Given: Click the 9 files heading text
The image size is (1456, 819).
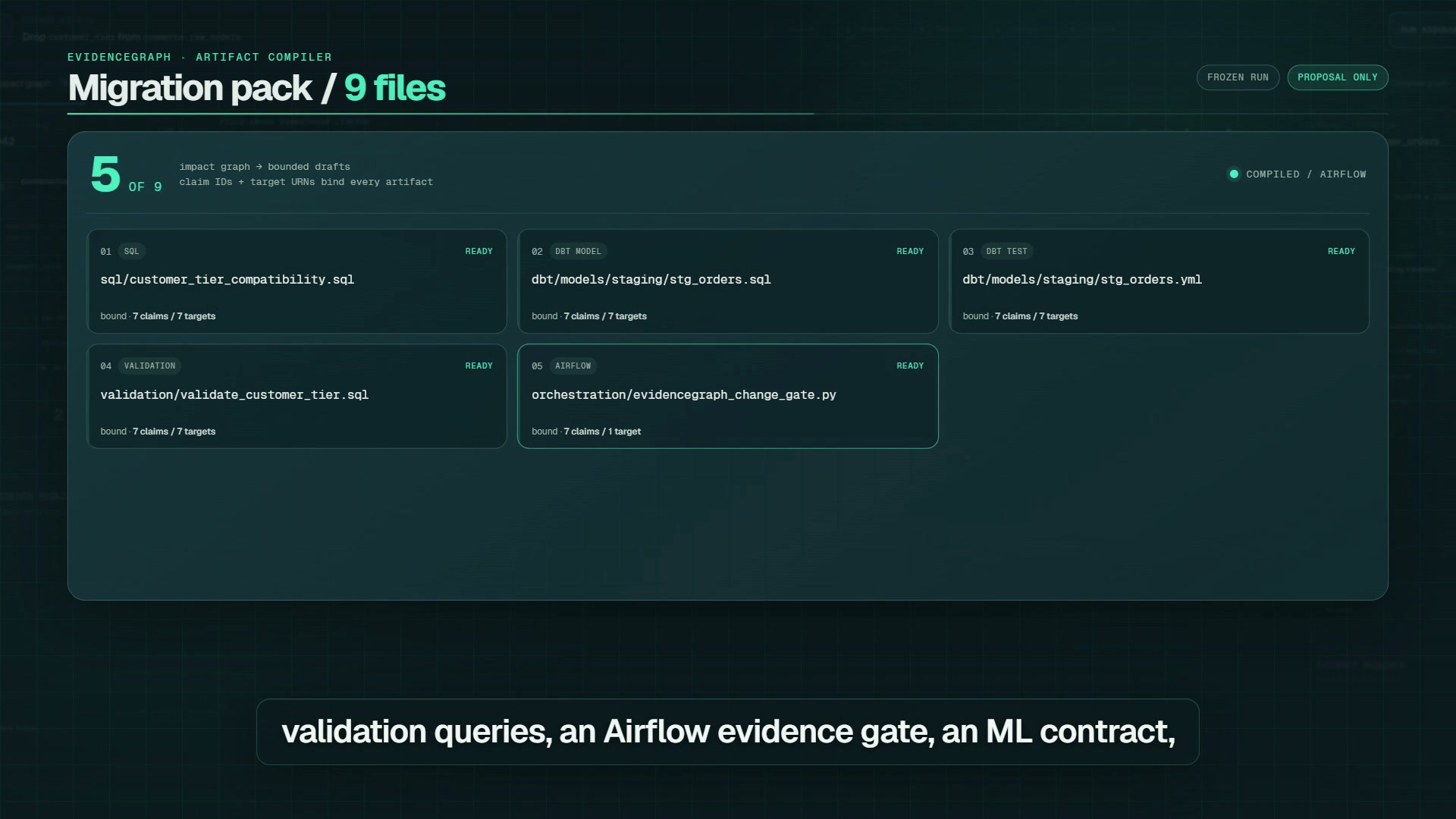Looking at the screenshot, I should (x=394, y=88).
